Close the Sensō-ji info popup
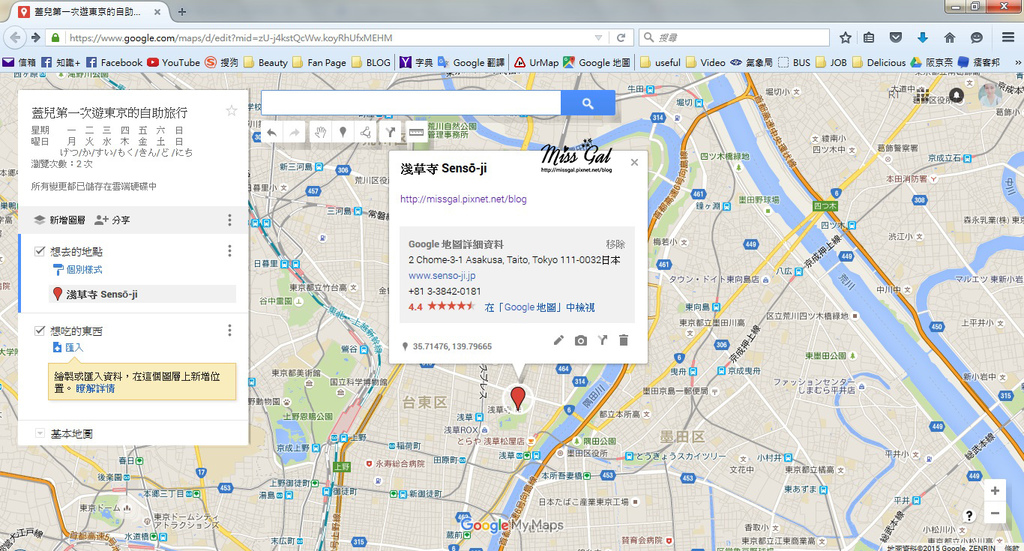This screenshot has height=551, width=1024. point(634,162)
